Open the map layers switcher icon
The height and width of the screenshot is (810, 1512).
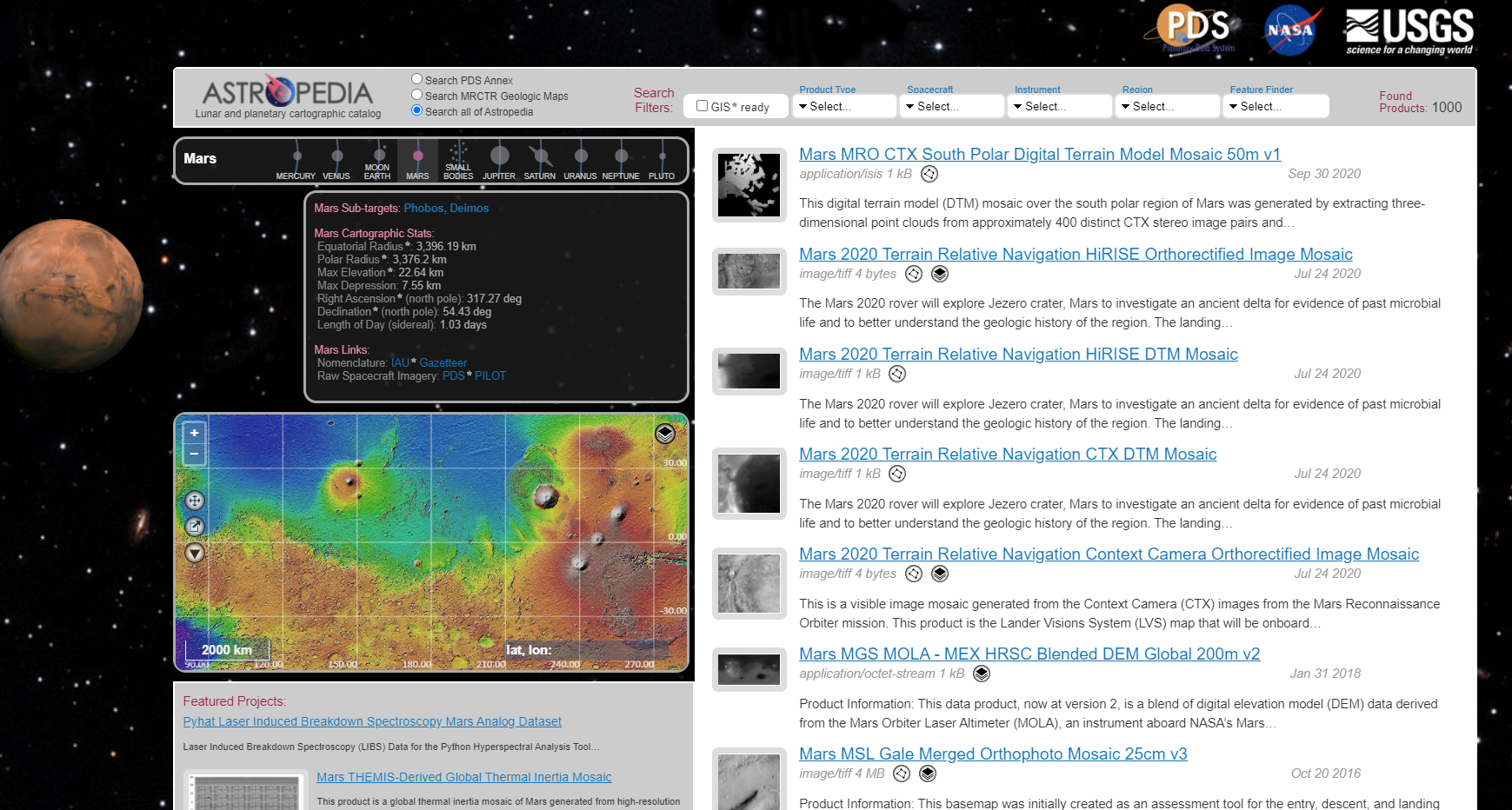pyautogui.click(x=665, y=434)
